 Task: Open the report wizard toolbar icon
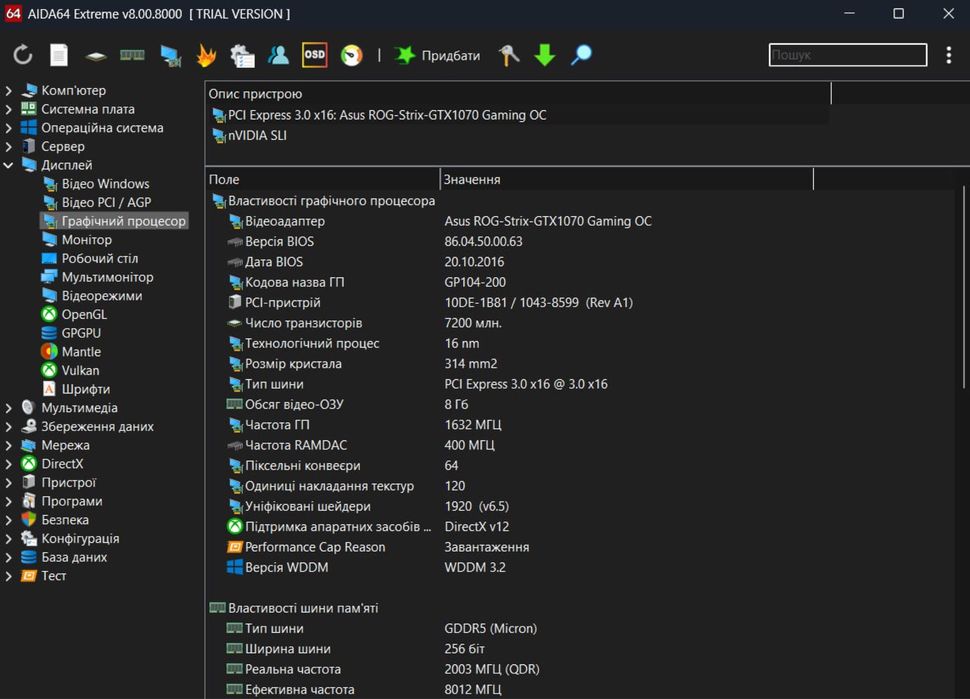pos(242,56)
